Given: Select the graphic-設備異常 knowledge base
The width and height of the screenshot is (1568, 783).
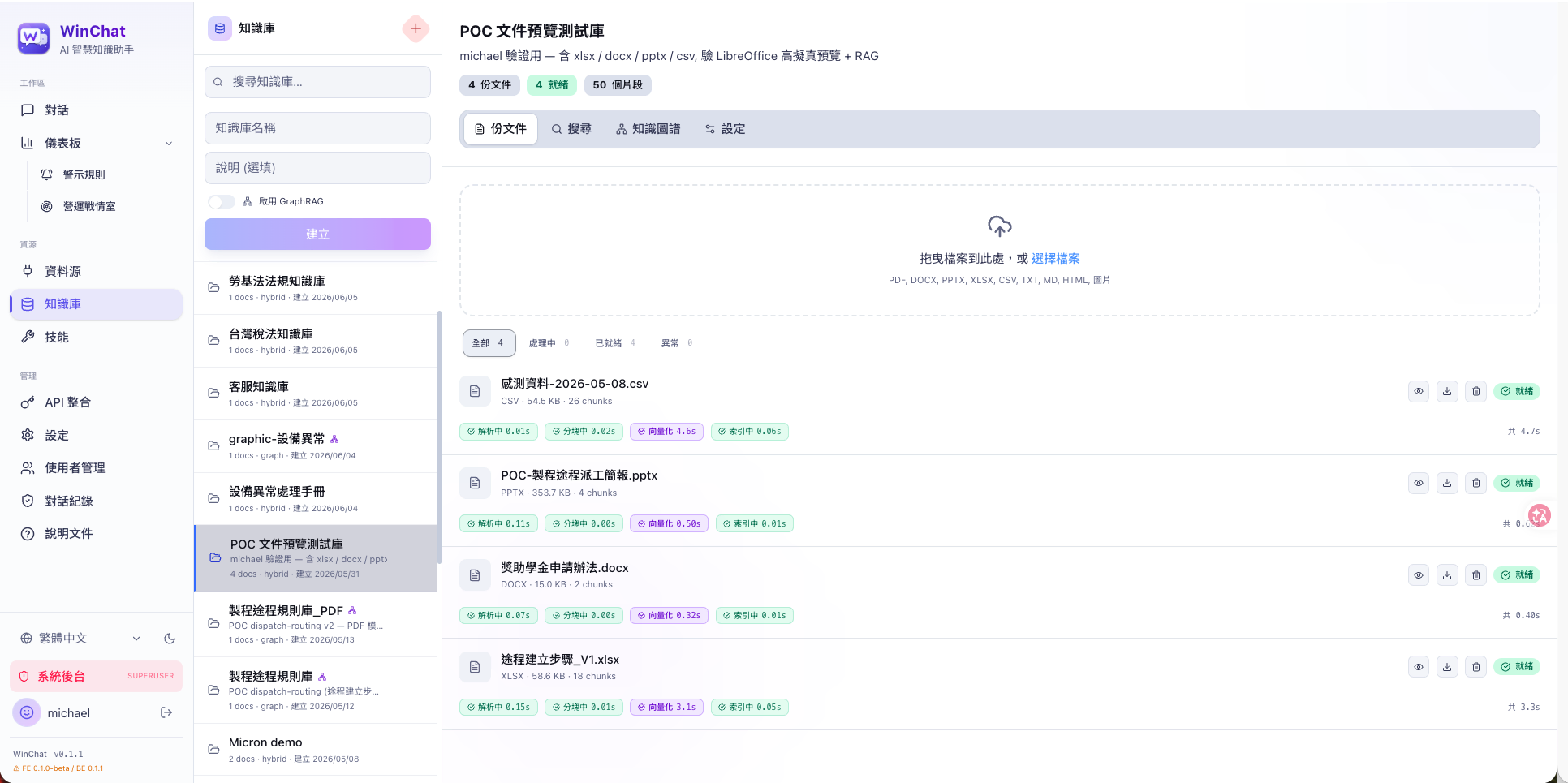Looking at the screenshot, I should pyautogui.click(x=317, y=446).
